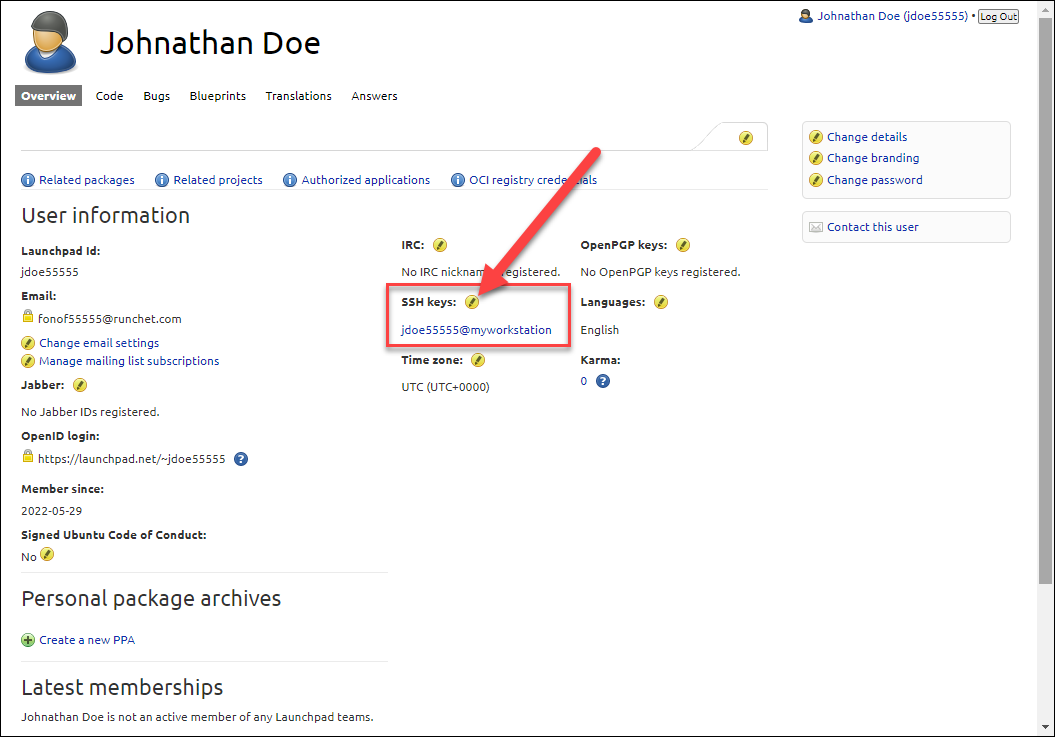Viewport: 1055px width, 737px height.
Task: Edit the Time zone with pencil icon
Action: tap(478, 360)
